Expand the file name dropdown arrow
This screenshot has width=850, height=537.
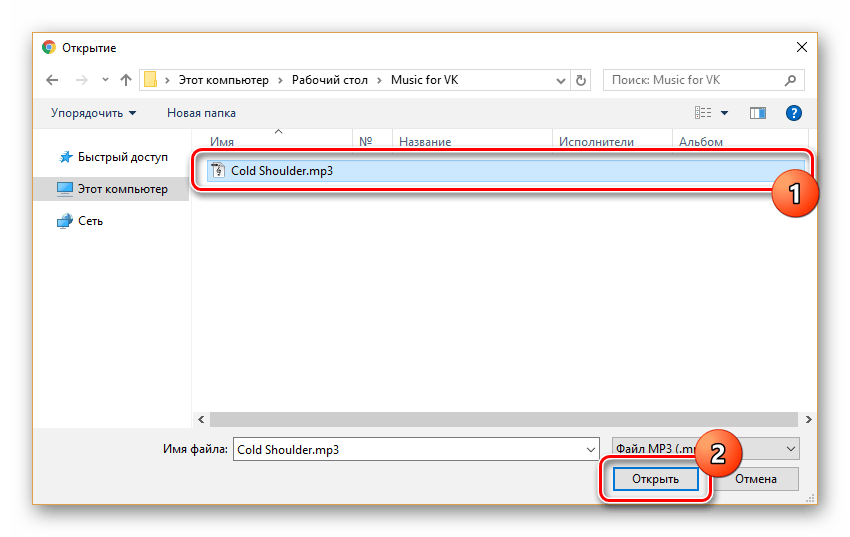pos(591,450)
